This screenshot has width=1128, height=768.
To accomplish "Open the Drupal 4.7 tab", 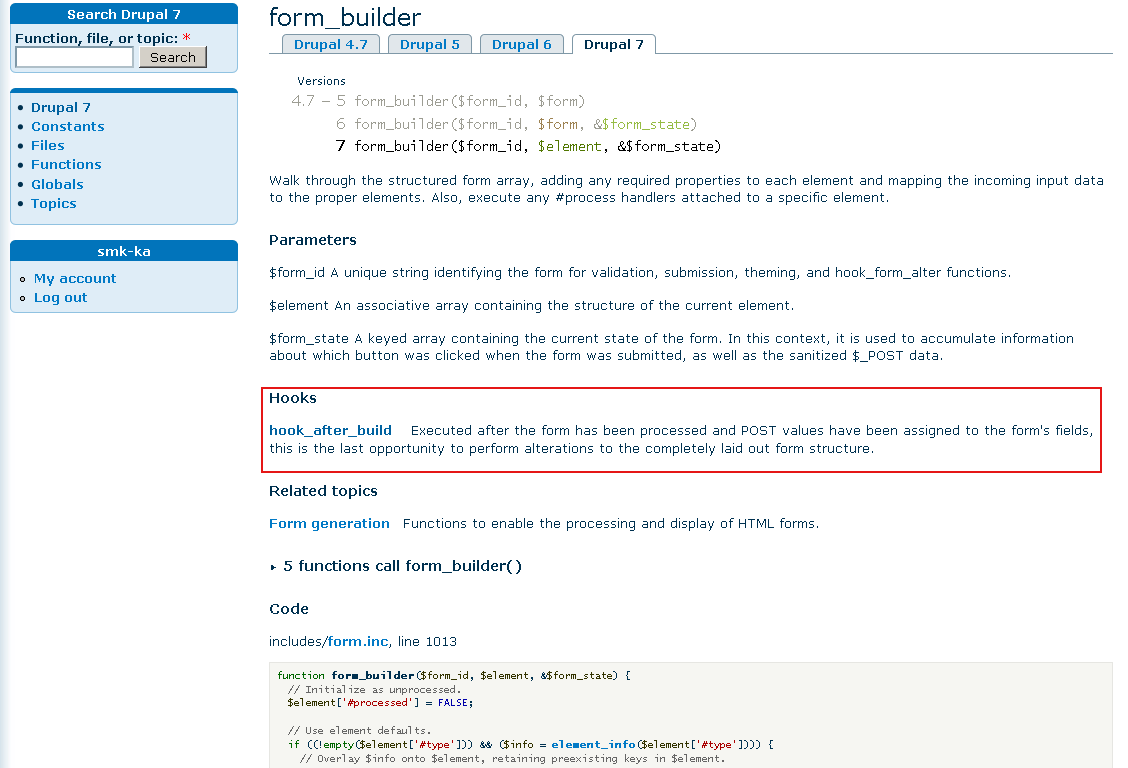I will tap(331, 45).
